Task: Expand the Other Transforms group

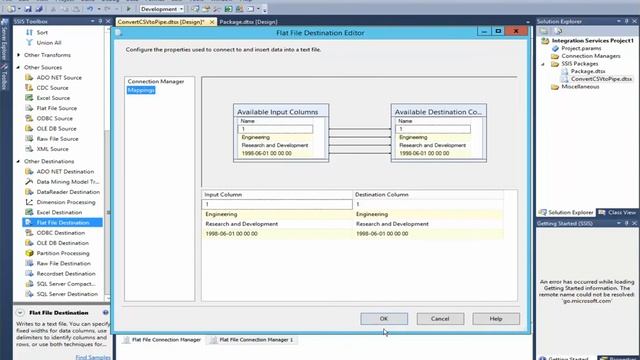Action: click(x=18, y=55)
